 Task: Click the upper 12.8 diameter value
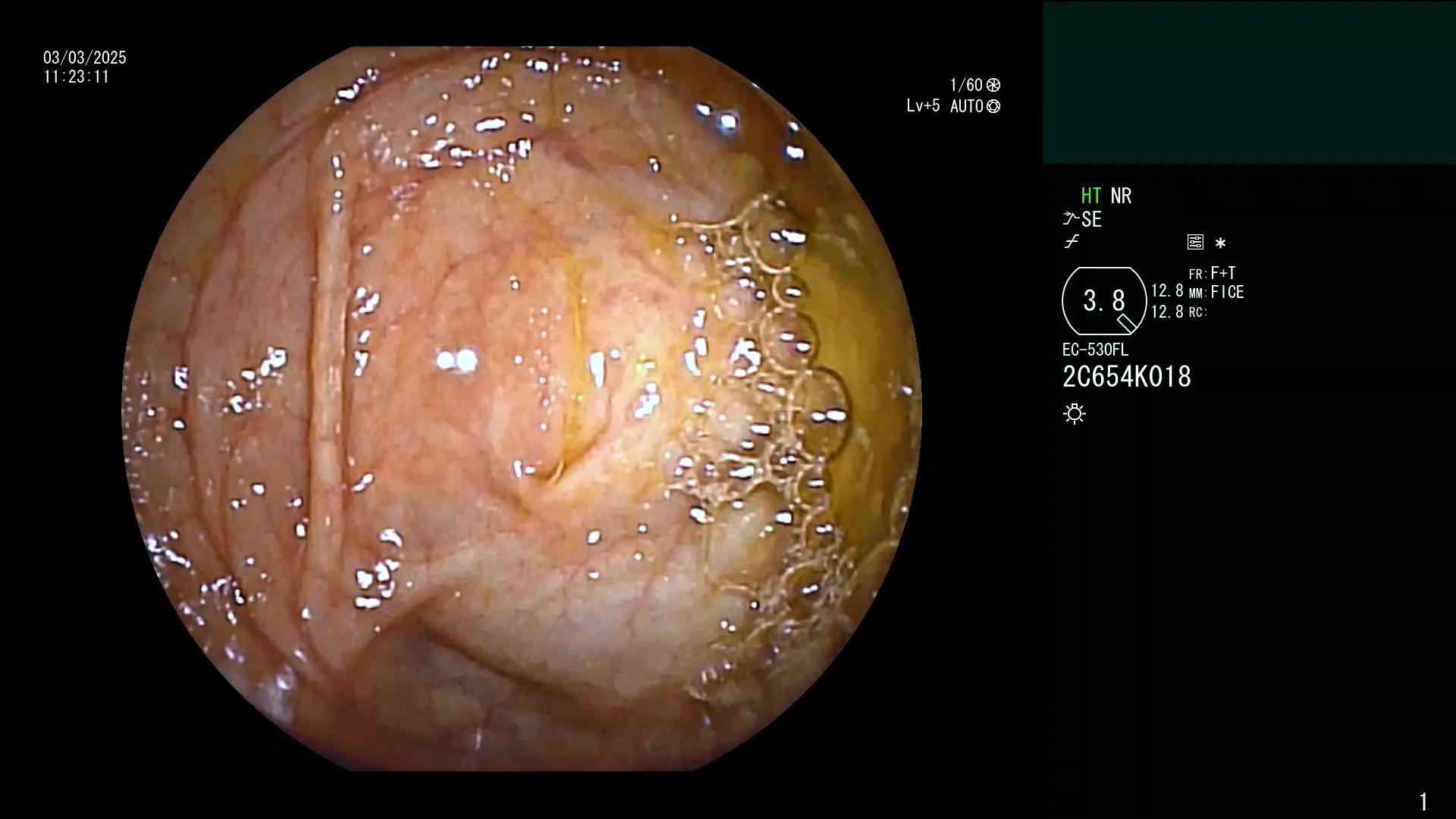coord(1167,290)
